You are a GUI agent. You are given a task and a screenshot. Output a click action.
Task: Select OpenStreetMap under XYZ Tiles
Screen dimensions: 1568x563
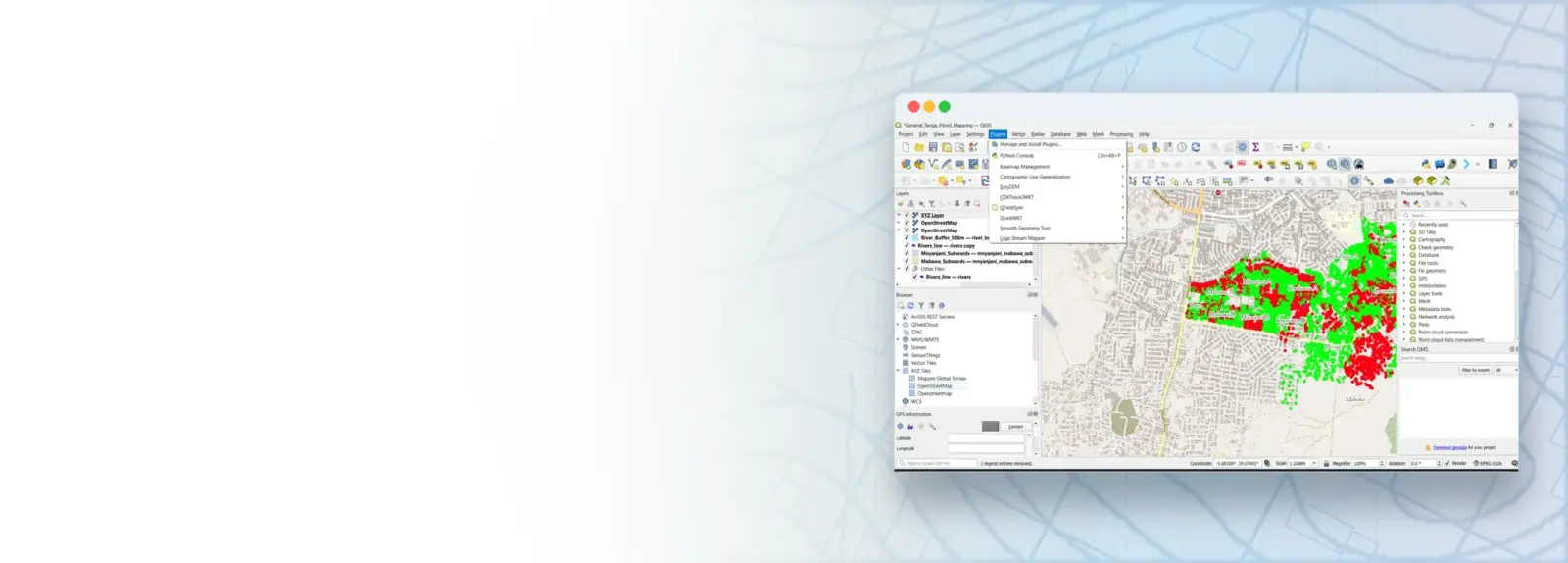point(934,386)
